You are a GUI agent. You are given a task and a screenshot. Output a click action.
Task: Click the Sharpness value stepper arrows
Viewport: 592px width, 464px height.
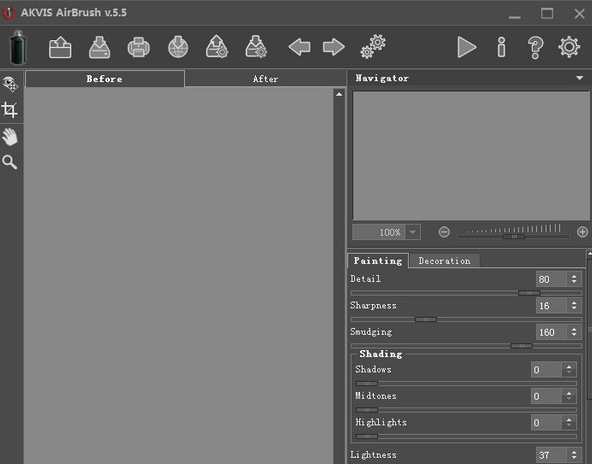[574, 305]
